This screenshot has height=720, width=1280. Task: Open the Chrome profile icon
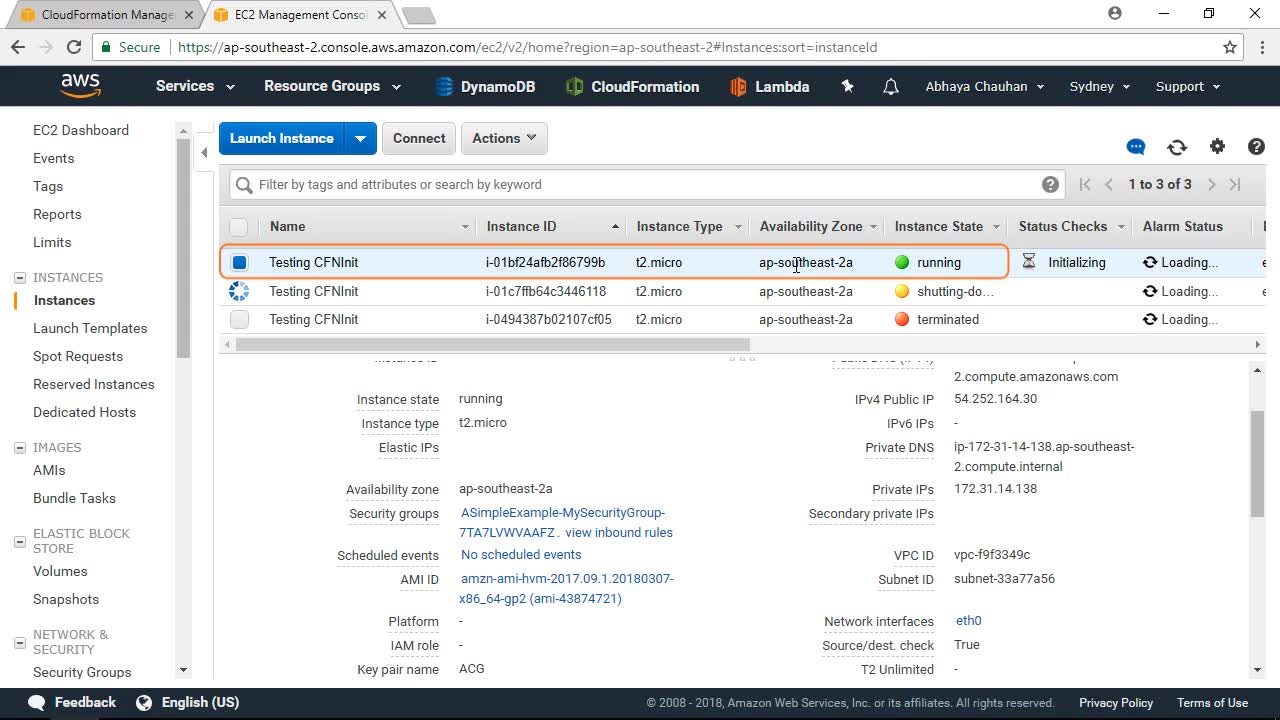point(1115,13)
